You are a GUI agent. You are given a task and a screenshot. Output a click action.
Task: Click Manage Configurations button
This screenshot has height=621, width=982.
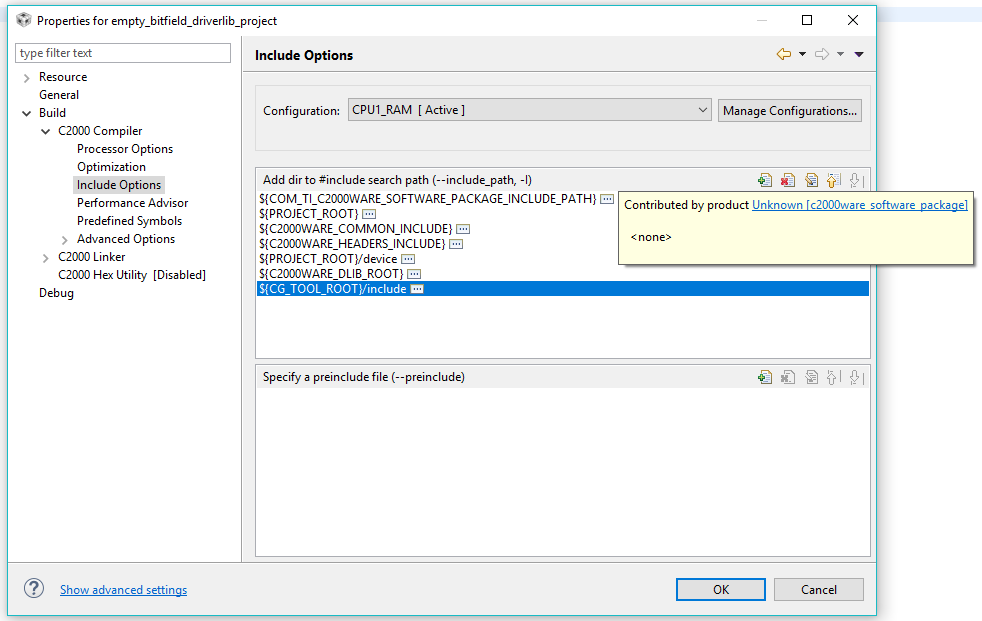(x=790, y=111)
